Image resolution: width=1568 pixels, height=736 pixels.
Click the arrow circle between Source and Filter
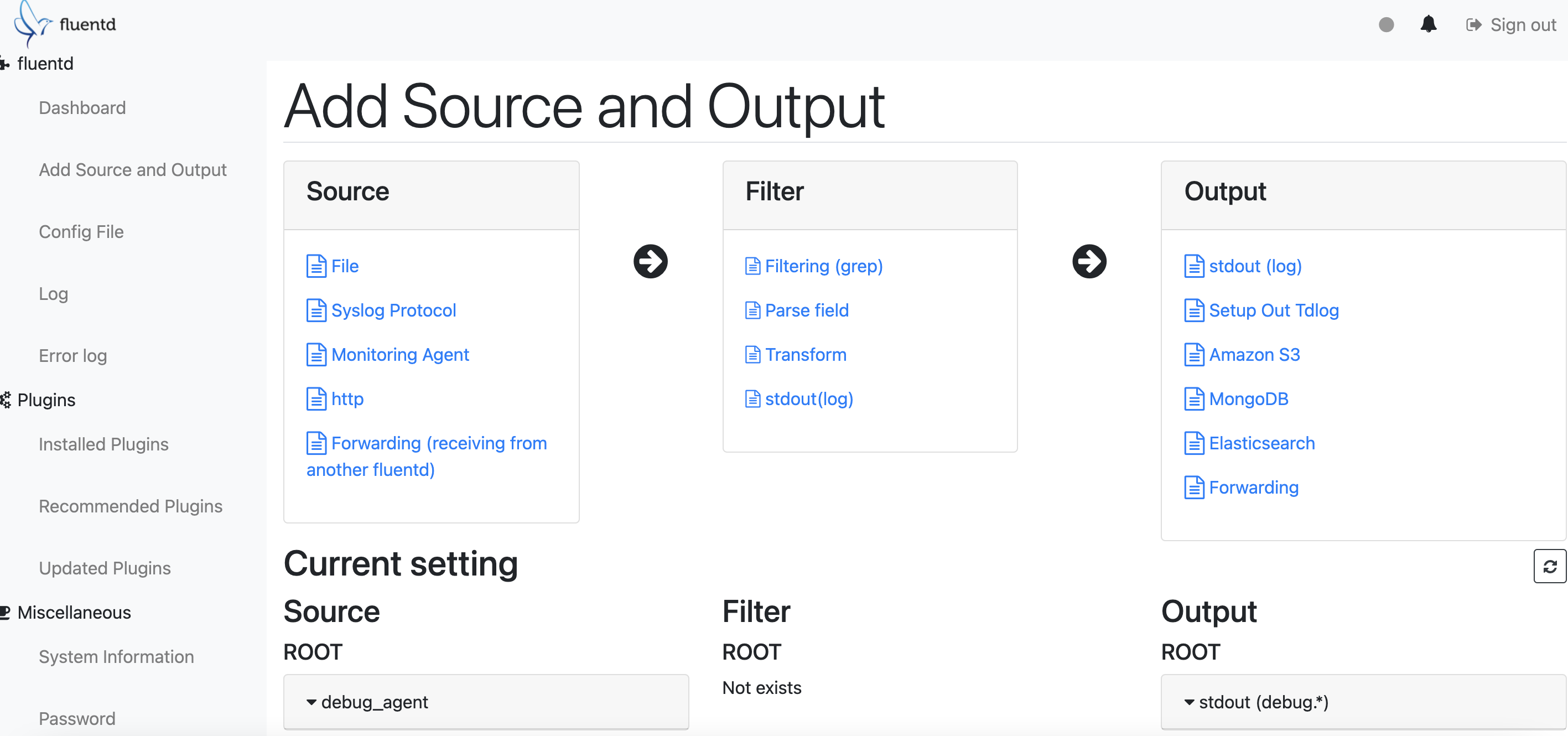coord(650,262)
